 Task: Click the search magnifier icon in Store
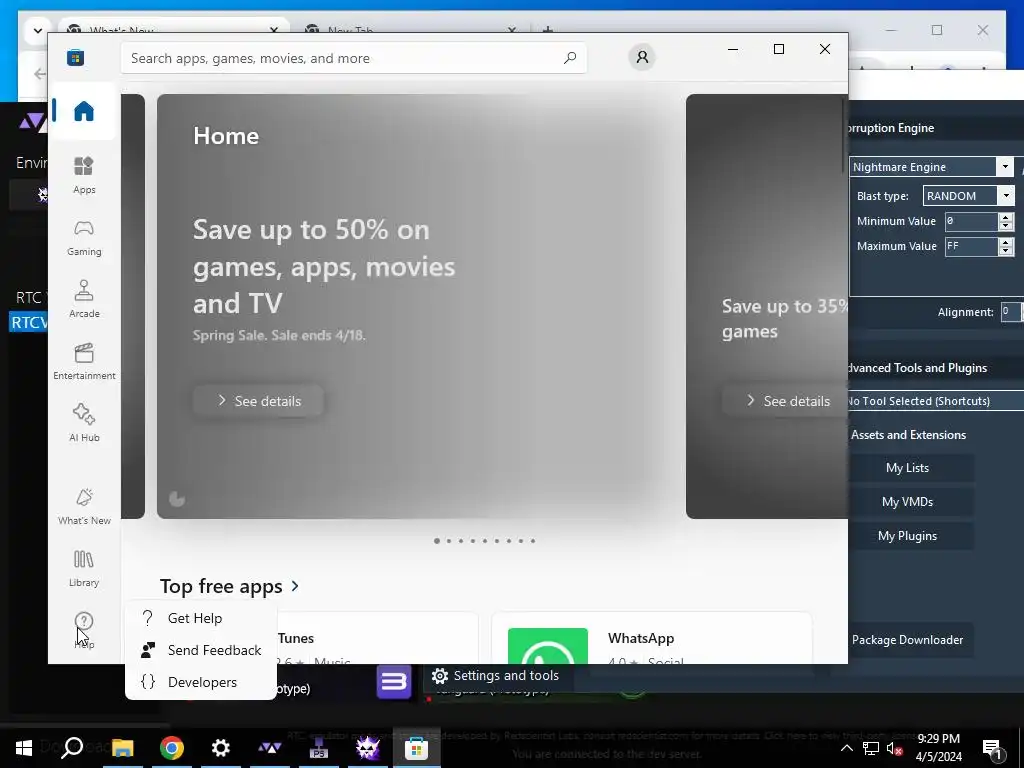pos(569,58)
